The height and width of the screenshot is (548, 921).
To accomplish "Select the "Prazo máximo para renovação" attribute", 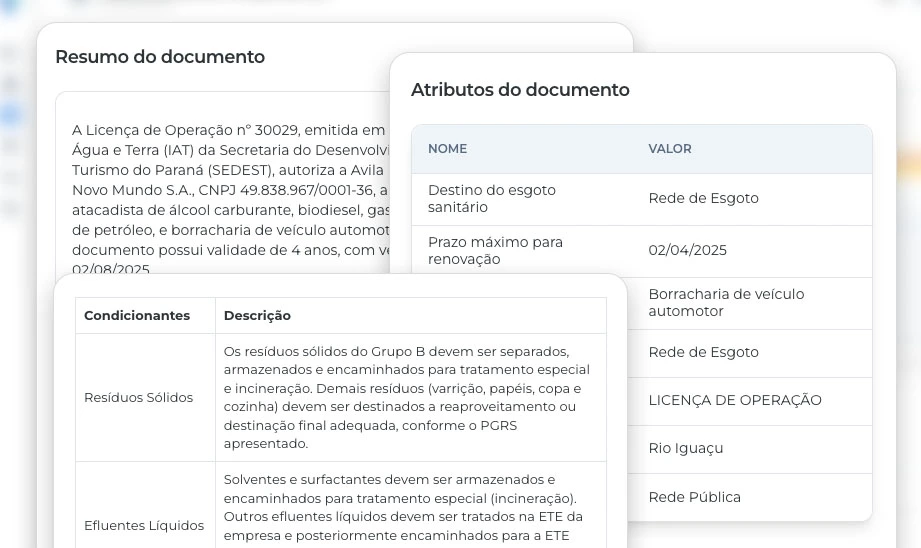I will coord(495,250).
